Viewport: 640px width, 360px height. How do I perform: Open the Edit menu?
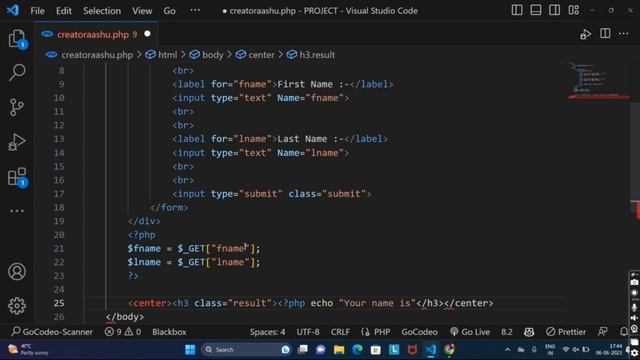pos(64,11)
